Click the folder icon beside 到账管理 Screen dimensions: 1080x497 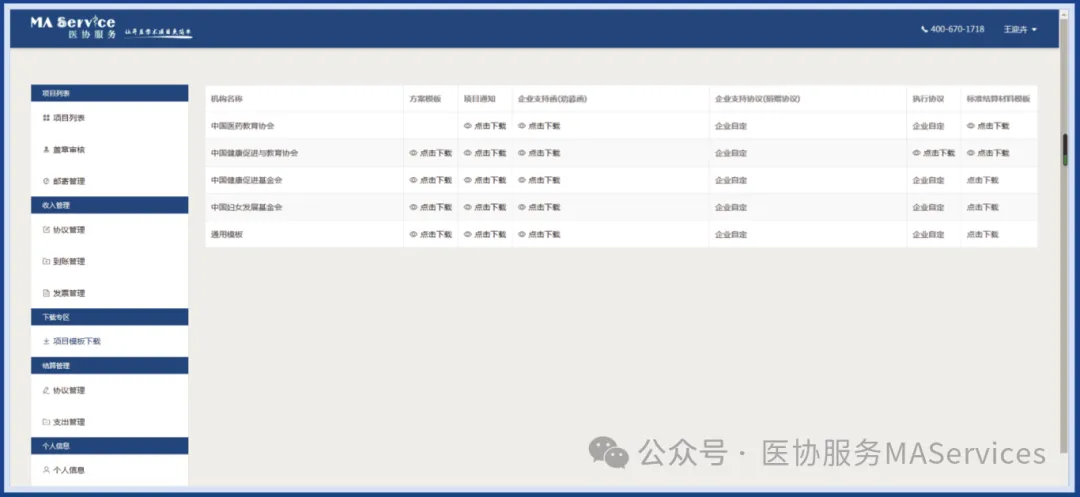[46, 262]
